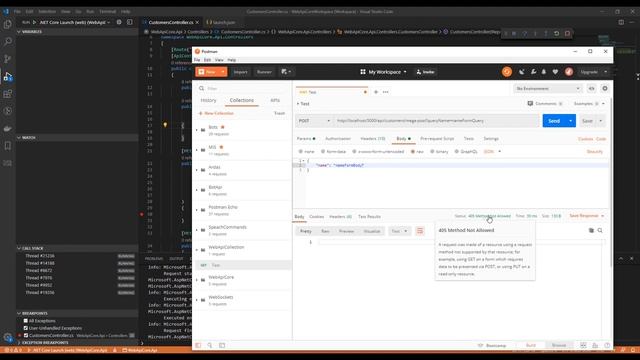
Task: Open Manage Environments gear in Postman
Action: point(605,89)
